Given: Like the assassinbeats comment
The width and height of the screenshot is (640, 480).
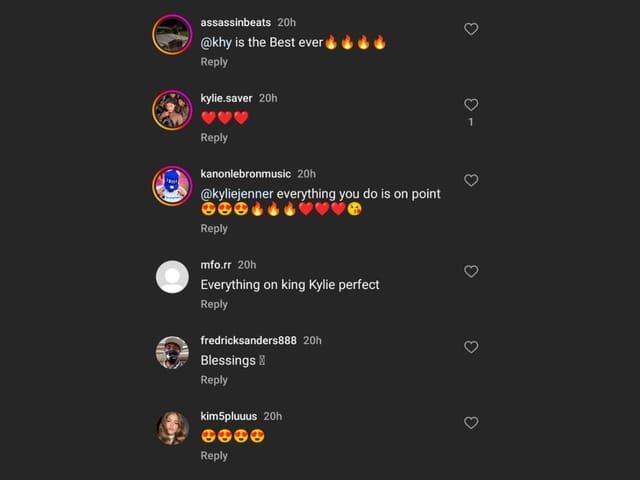Looking at the screenshot, I should click(471, 29).
